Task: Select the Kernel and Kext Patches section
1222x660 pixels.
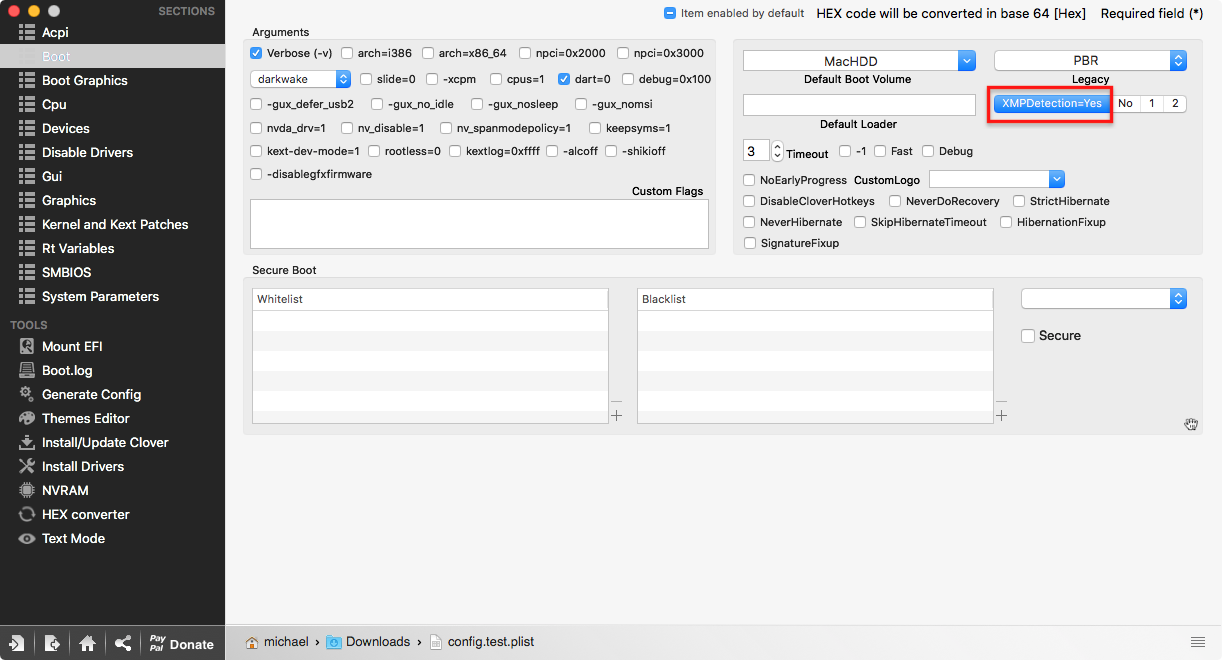Action: click(x=115, y=224)
